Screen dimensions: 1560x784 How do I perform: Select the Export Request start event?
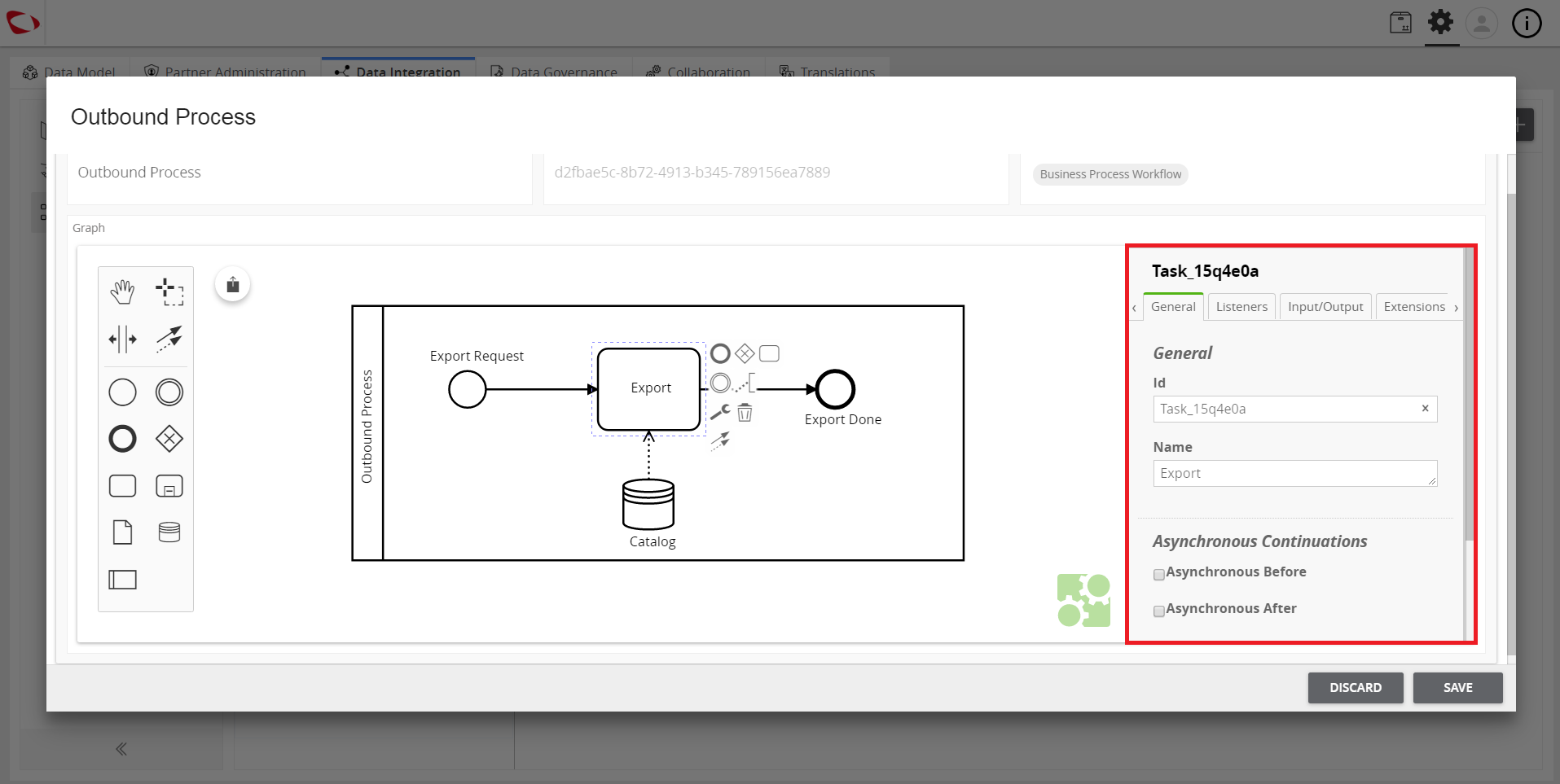468,389
